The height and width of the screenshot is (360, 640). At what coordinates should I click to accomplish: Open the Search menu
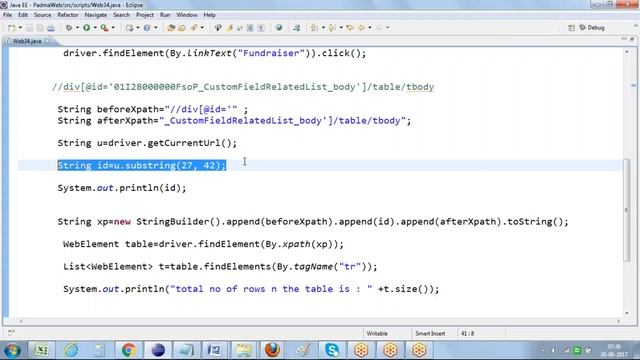121,15
